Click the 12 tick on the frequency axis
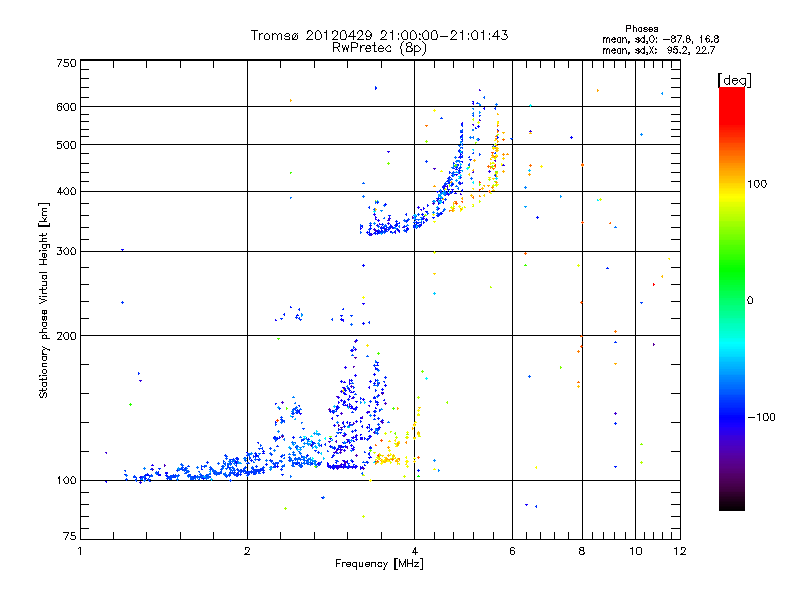 pos(678,551)
